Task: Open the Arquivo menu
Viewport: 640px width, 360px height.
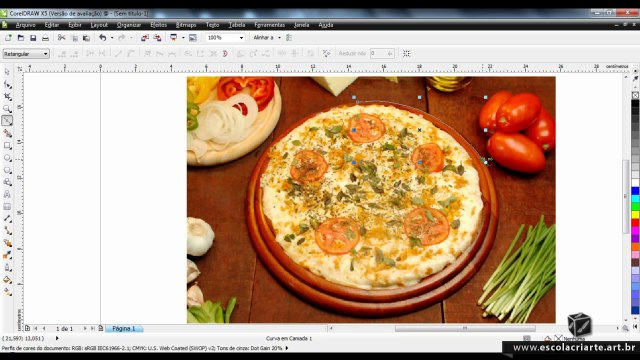Action: point(25,25)
